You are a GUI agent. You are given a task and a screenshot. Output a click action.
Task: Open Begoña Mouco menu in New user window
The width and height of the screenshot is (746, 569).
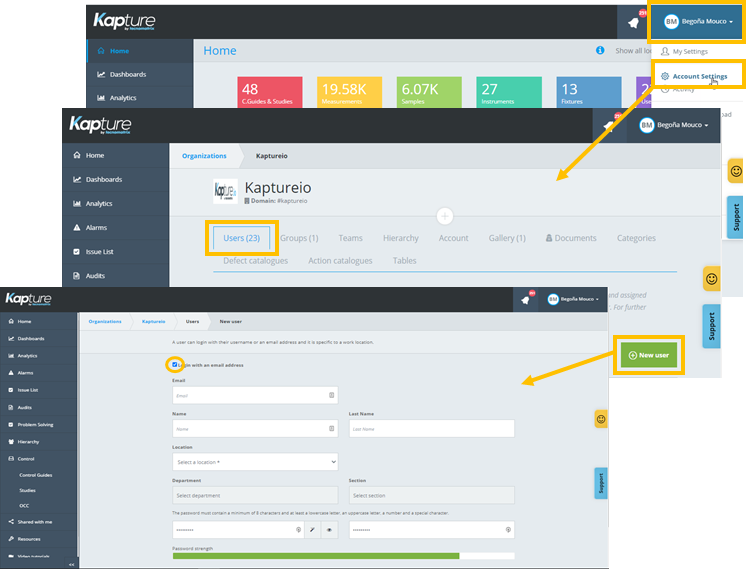[573, 299]
